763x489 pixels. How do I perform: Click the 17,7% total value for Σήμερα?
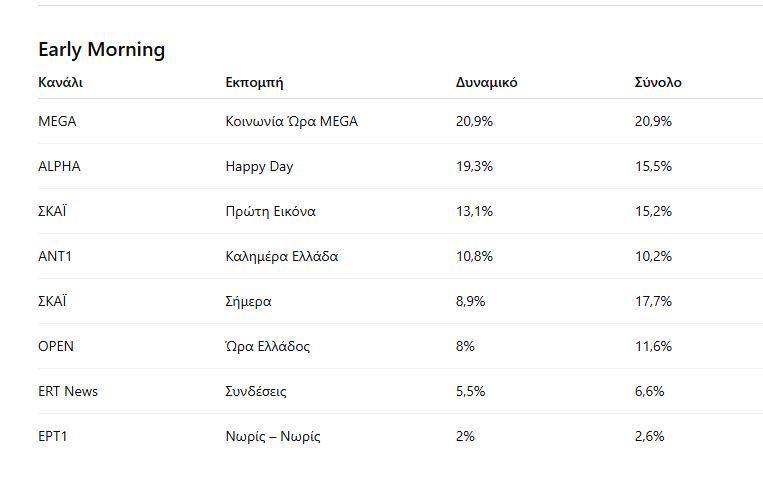pyautogui.click(x=653, y=301)
